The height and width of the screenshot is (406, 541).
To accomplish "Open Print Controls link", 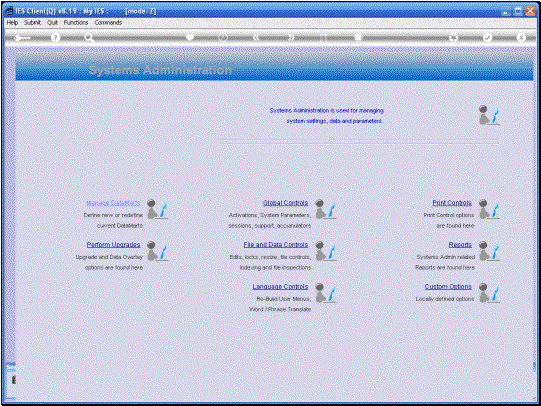I will [452, 203].
